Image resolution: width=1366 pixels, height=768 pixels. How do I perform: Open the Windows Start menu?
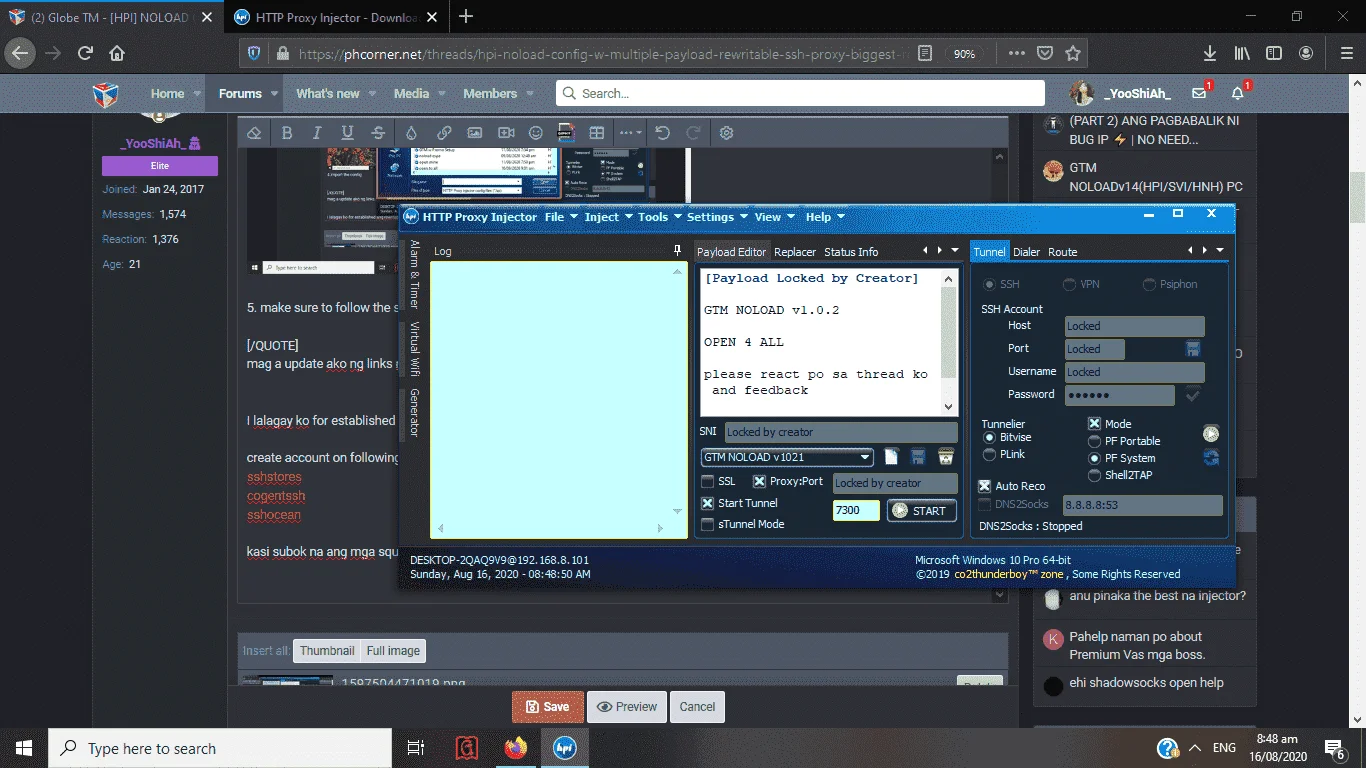click(x=24, y=748)
